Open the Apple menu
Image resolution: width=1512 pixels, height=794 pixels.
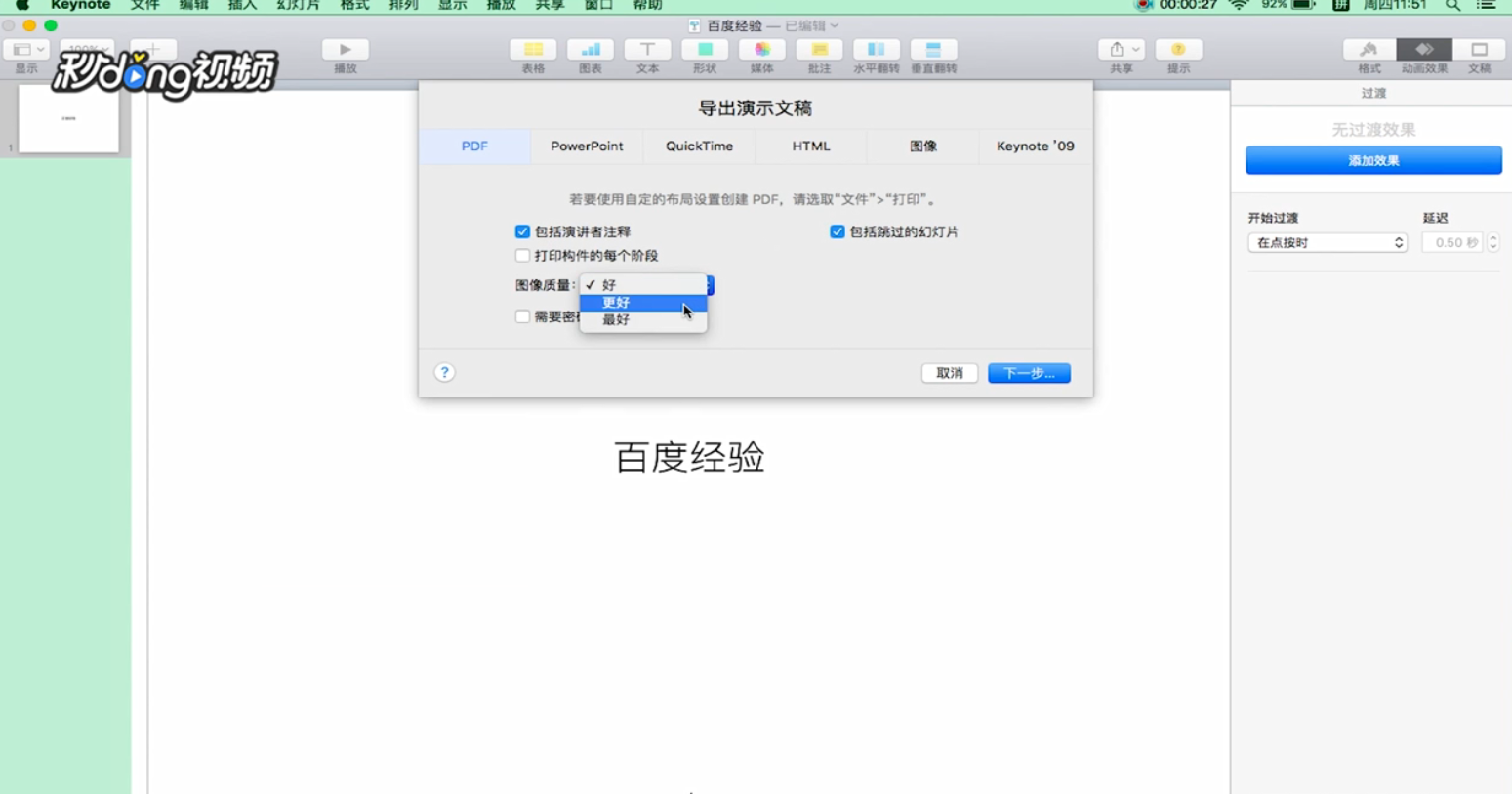[x=22, y=5]
